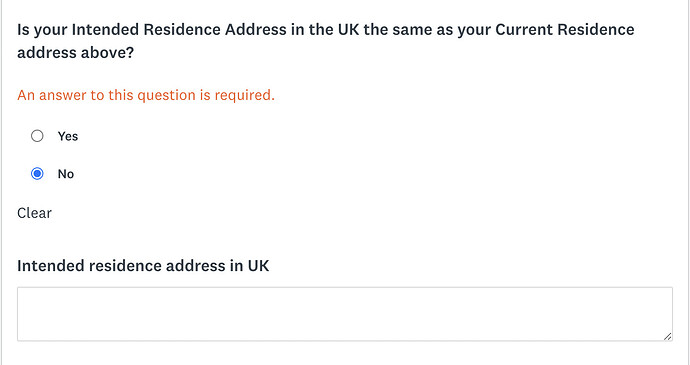This screenshot has width=690, height=365.
Task: Click "address above?" question text line
Action: click(76, 53)
